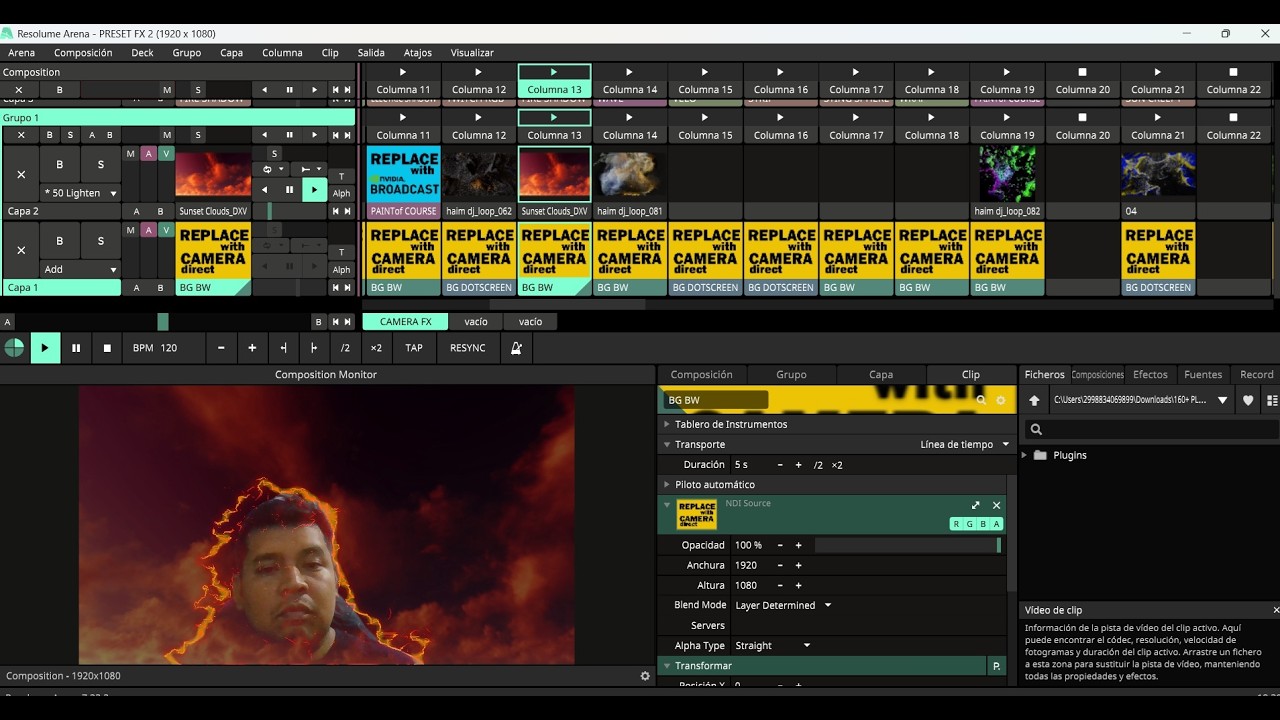Switch to the Fuentes tab
Screen dimensions: 1280x720
[1203, 375]
